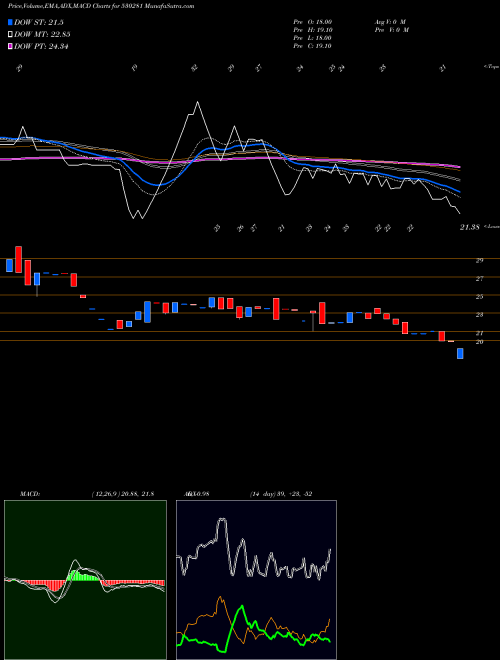The height and width of the screenshot is (660, 500).
Task: Click the white DOW MT legend swatch
Action: pos(10,35)
